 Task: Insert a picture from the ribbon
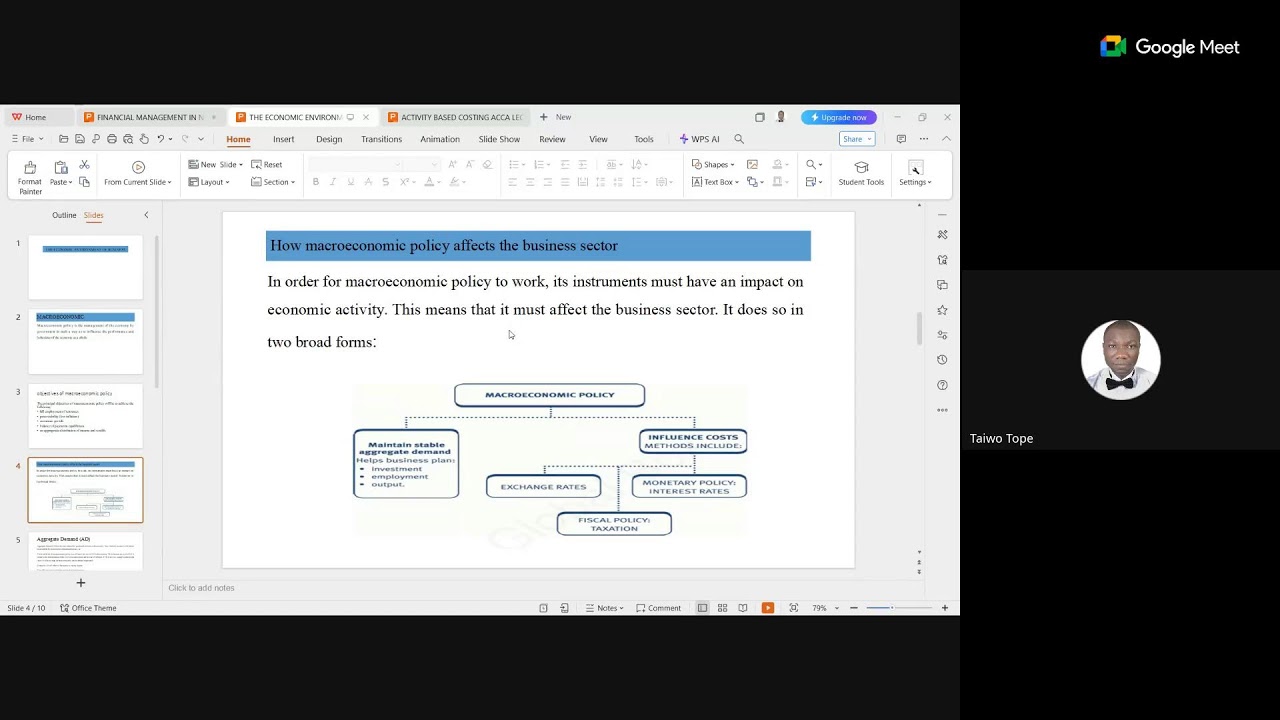click(x=752, y=165)
